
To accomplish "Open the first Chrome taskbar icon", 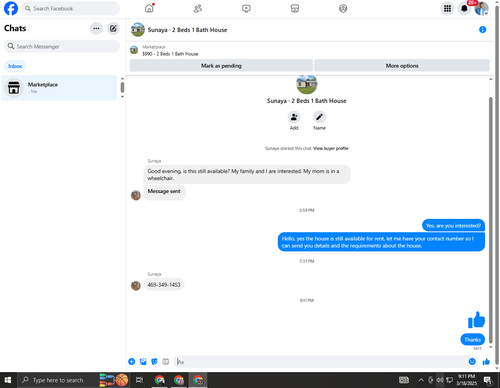I will (160, 380).
